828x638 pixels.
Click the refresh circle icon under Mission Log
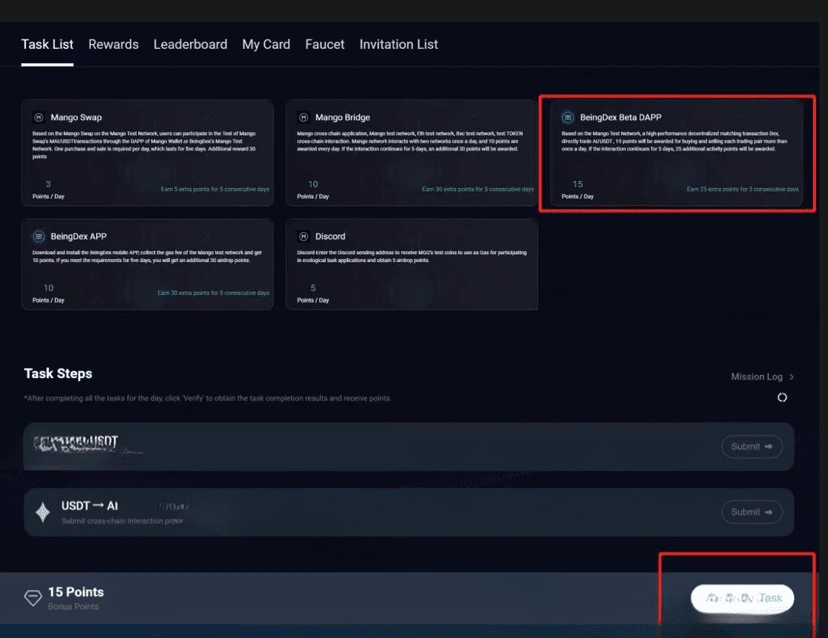point(782,397)
